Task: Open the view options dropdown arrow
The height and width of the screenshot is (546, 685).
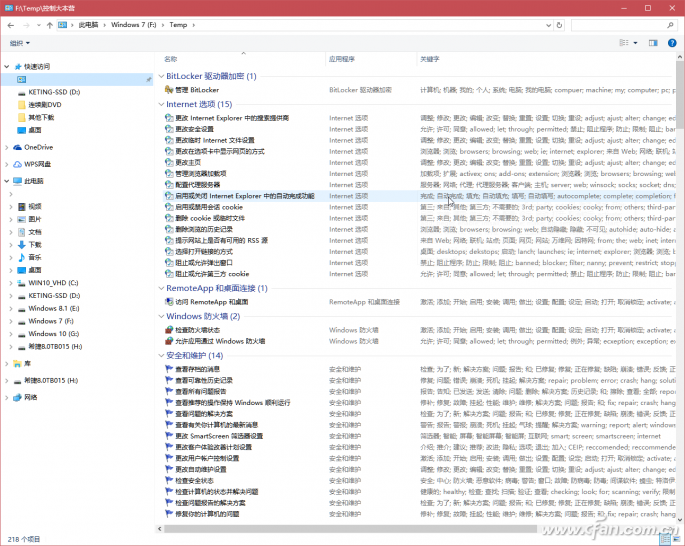Action: click(635, 43)
